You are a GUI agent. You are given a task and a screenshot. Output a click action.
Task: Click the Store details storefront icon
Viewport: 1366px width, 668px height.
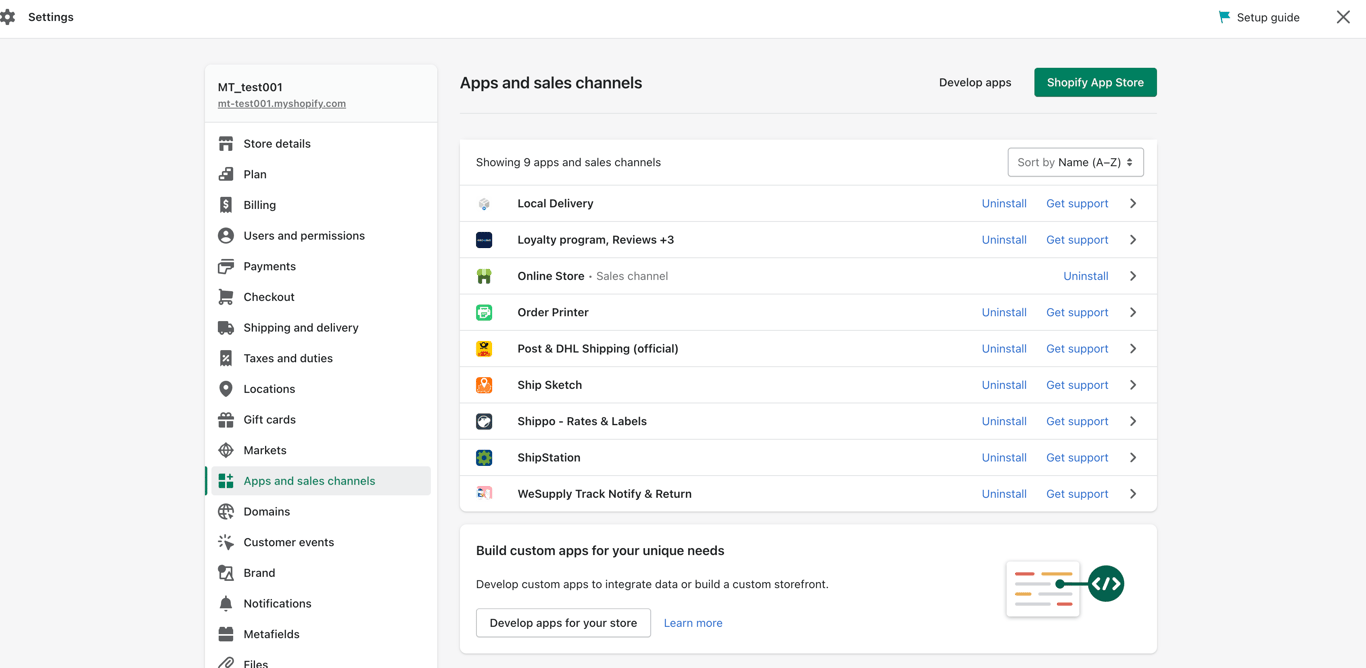(226, 144)
